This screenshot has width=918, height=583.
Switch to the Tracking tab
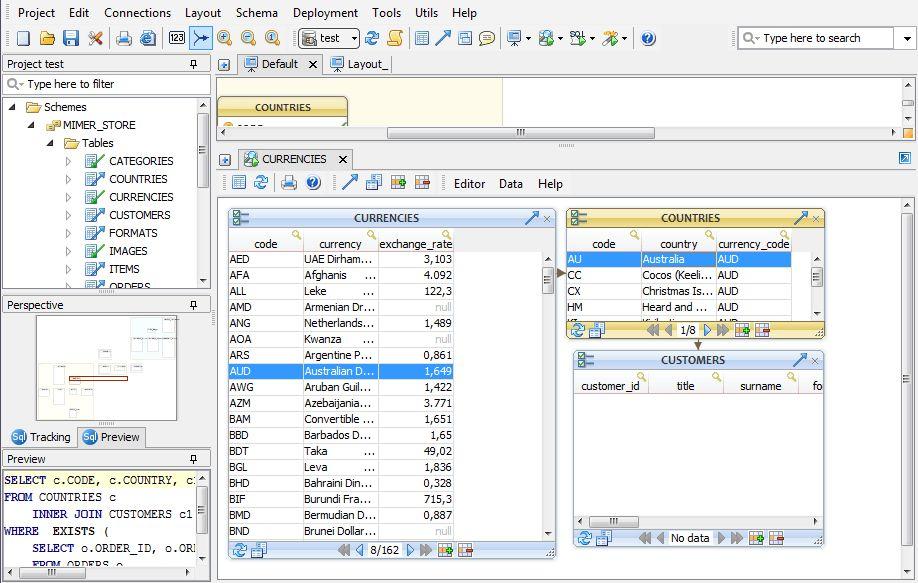(41, 437)
